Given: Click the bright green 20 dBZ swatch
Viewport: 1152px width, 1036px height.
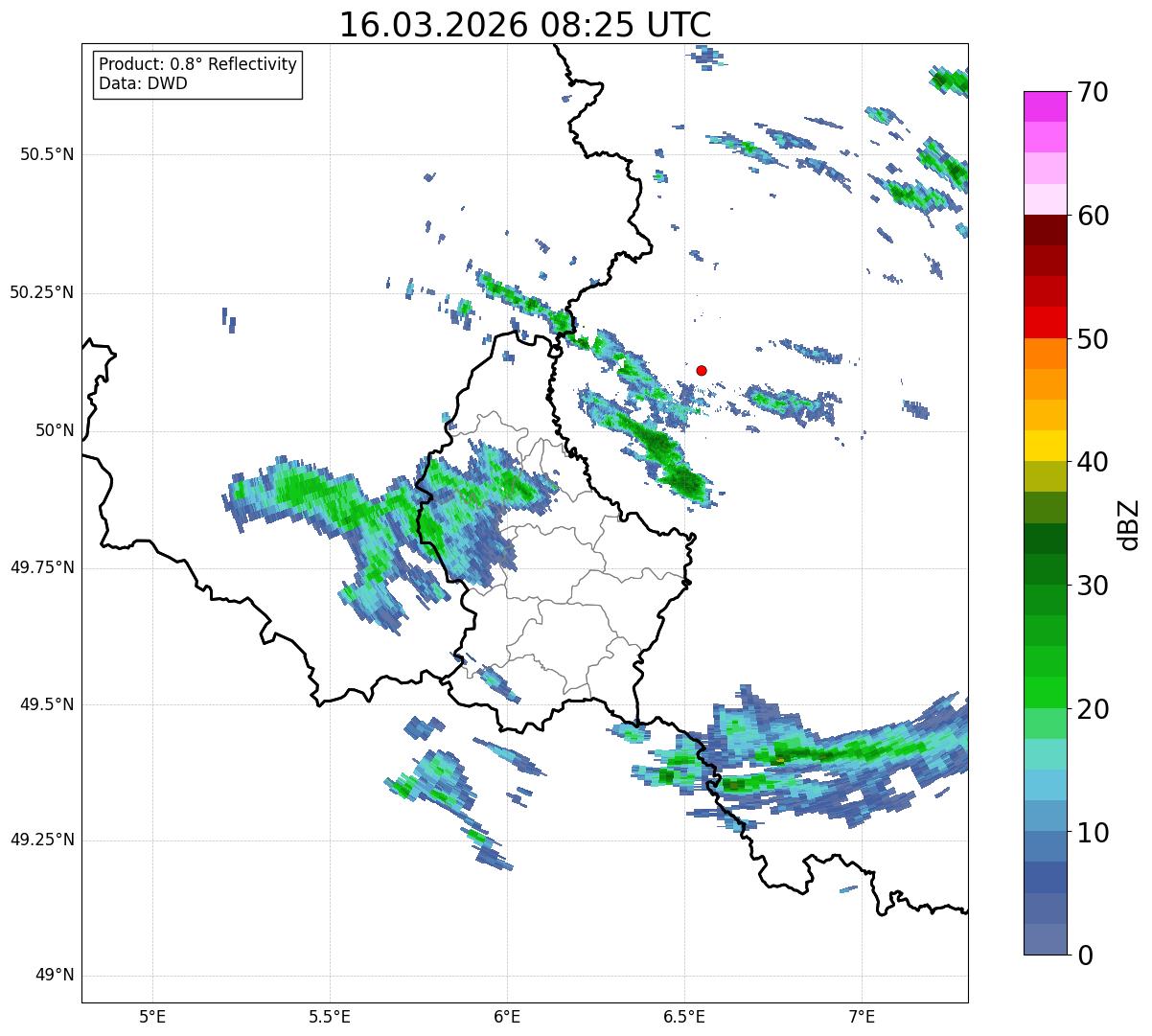Looking at the screenshot, I should click(1045, 692).
